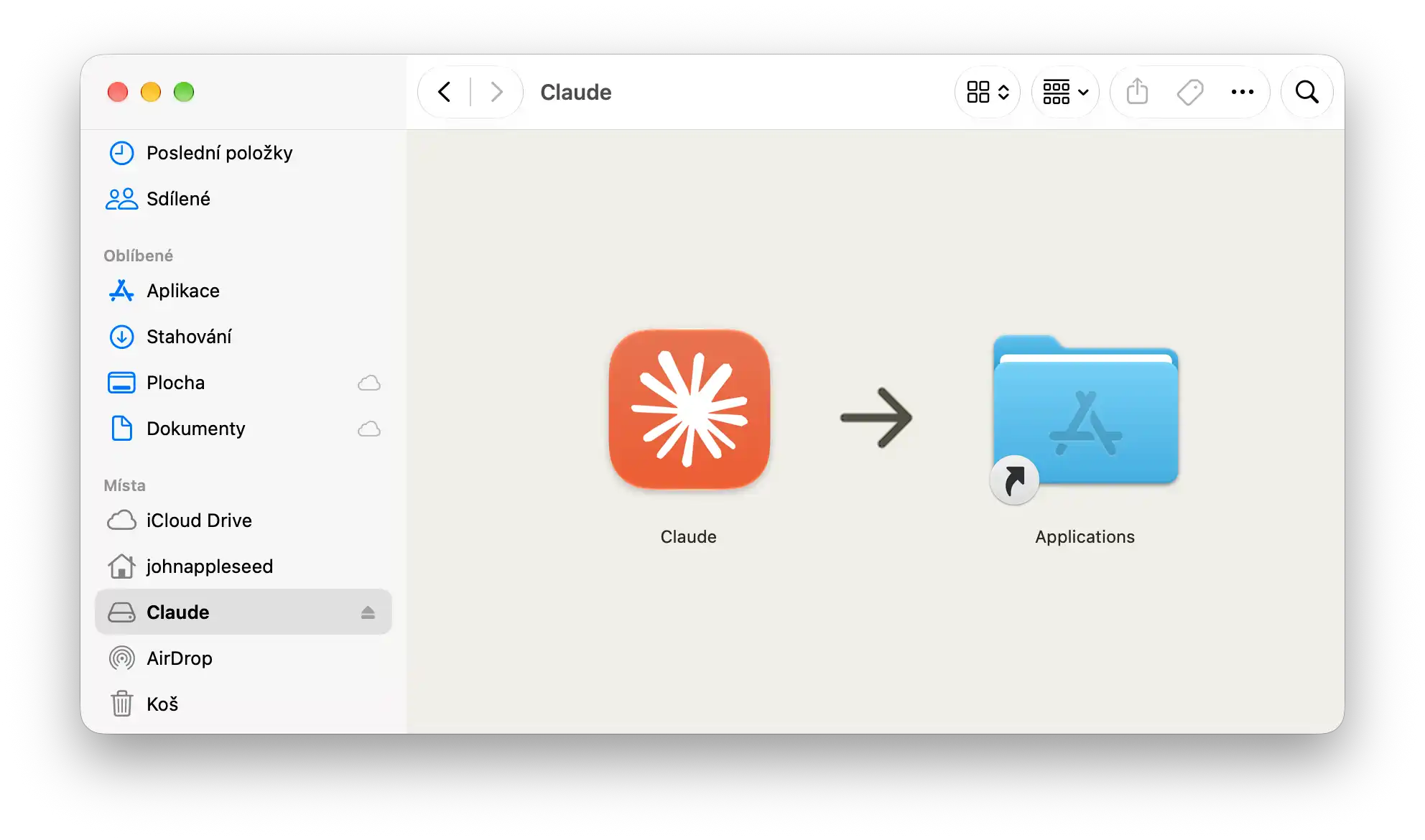Open Aplikace in the sidebar
Screen dimensions: 1425x840
(x=243, y=291)
